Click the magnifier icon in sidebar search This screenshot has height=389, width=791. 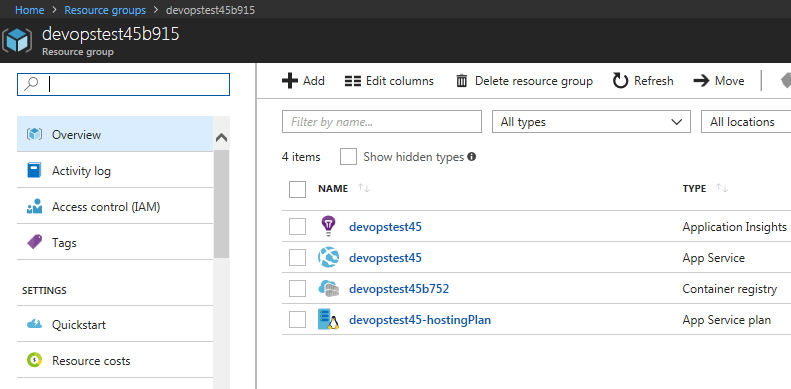tap(31, 84)
